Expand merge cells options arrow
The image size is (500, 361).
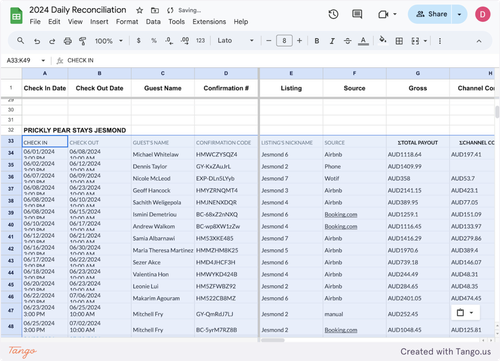click(425, 41)
